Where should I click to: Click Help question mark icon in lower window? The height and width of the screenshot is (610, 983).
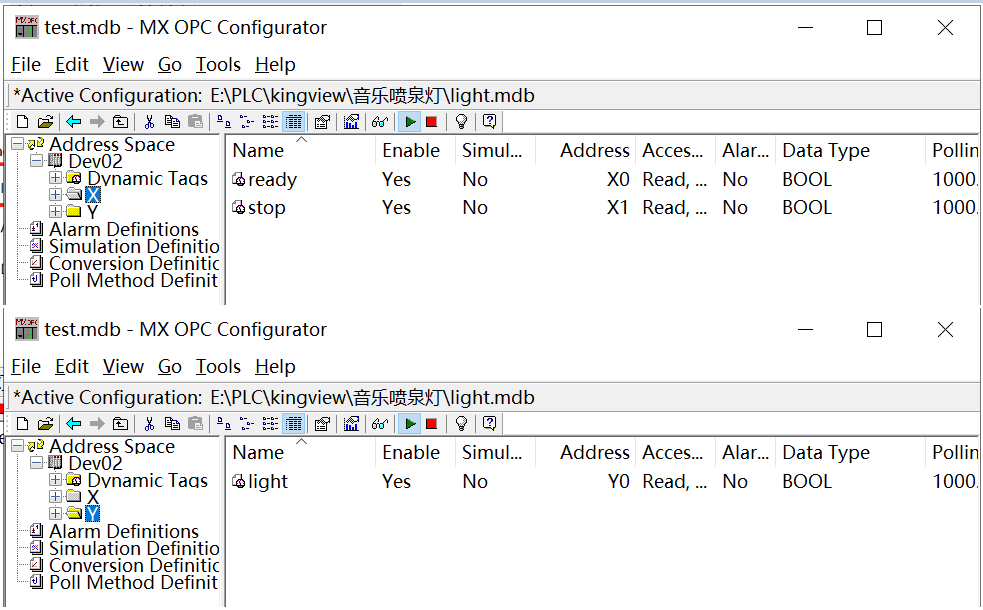pyautogui.click(x=490, y=424)
